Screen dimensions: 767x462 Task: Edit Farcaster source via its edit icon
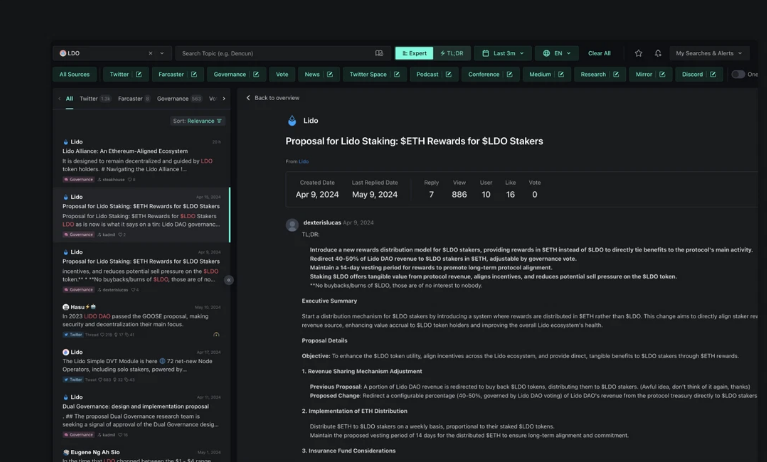pyautogui.click(x=194, y=74)
